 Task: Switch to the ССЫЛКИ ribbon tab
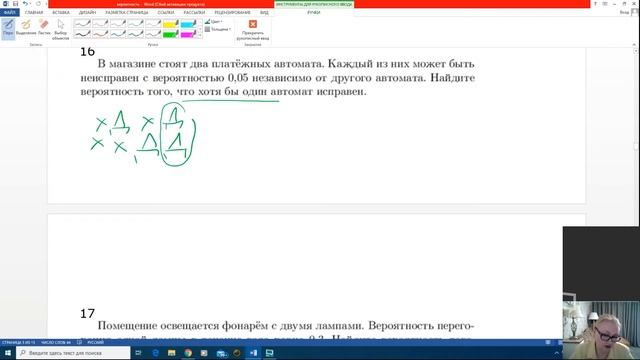click(x=166, y=13)
